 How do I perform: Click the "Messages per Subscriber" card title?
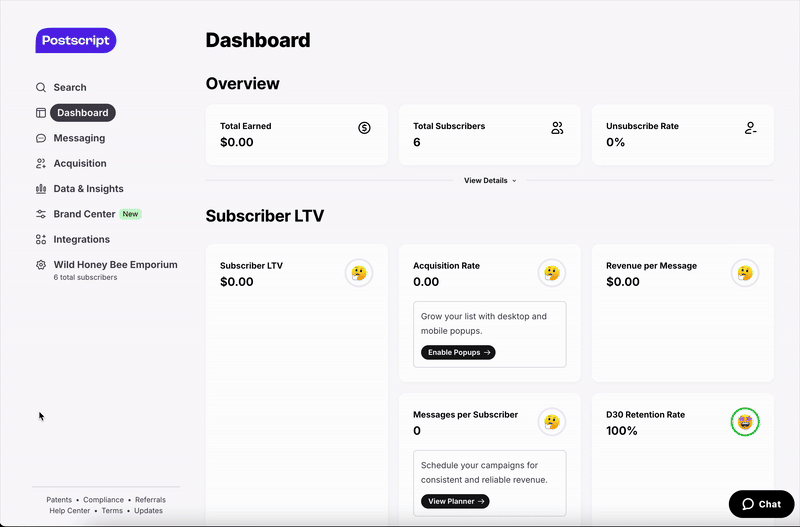tap(465, 415)
